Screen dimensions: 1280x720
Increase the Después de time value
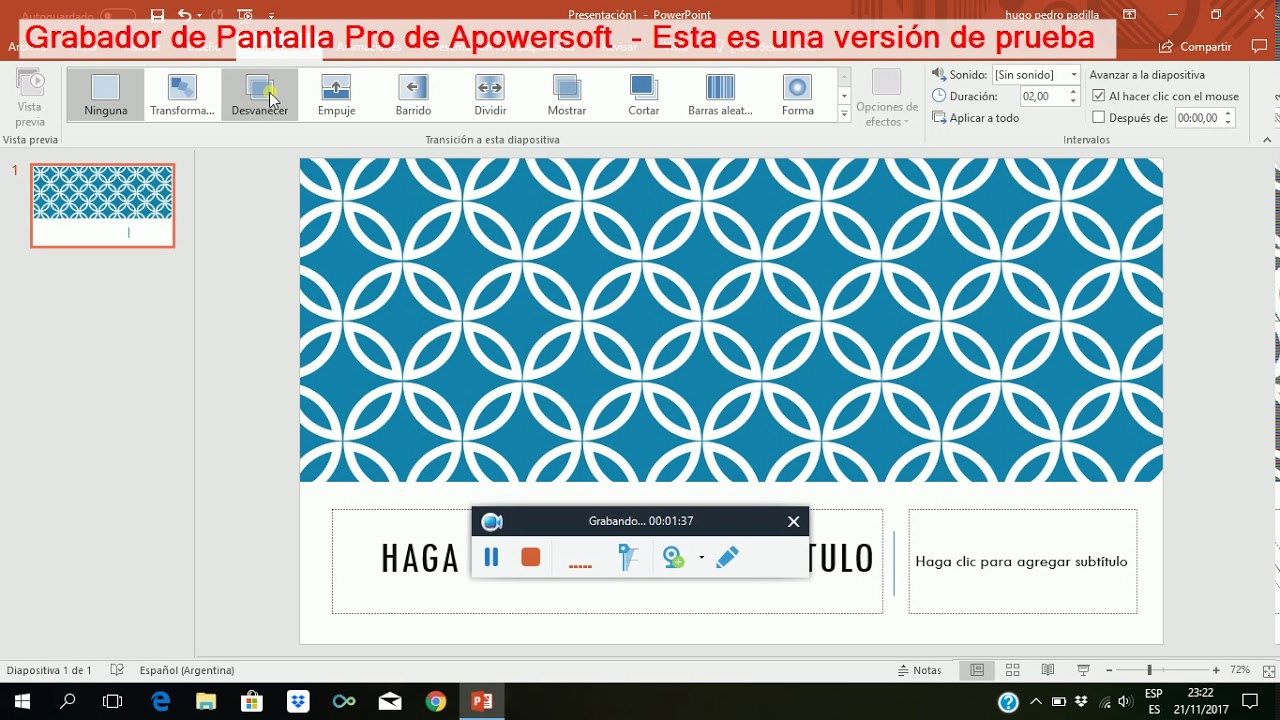pos(1229,113)
